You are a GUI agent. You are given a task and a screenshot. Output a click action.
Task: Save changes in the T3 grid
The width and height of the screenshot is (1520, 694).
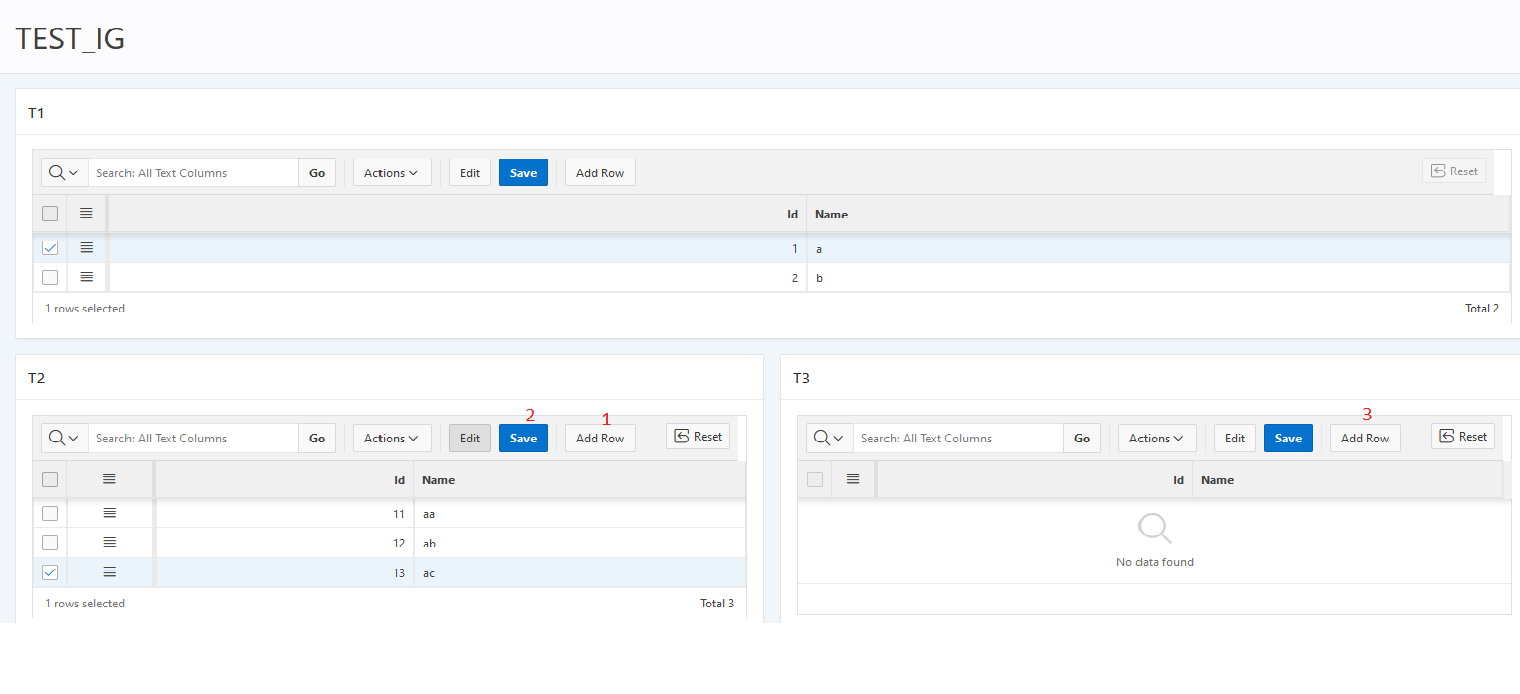click(1288, 438)
